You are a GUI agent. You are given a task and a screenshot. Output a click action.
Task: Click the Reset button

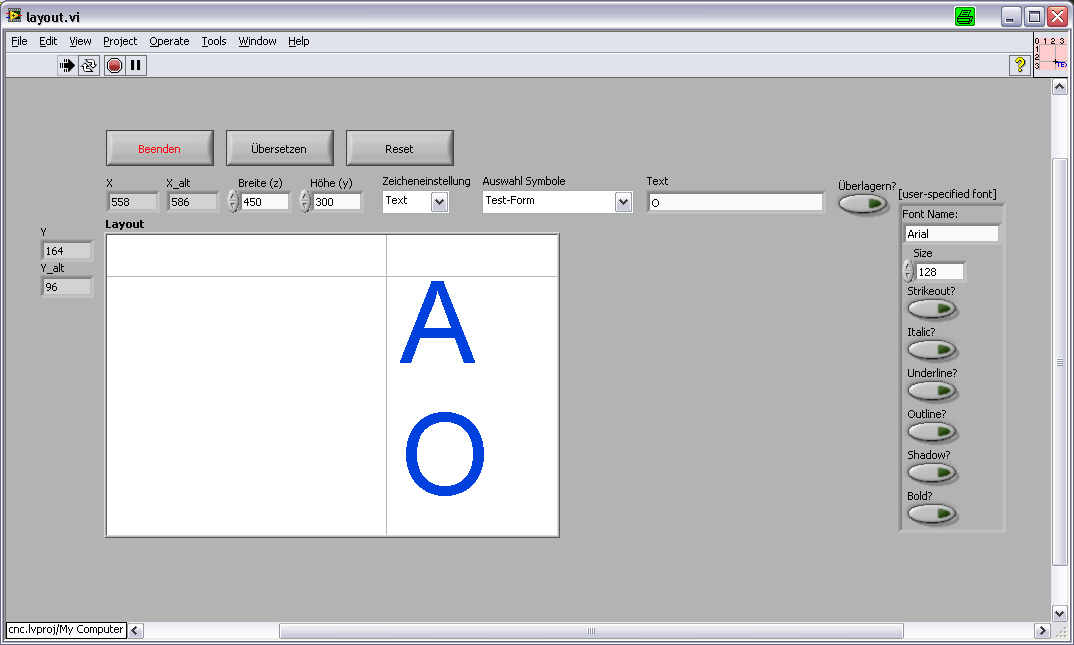coord(399,149)
